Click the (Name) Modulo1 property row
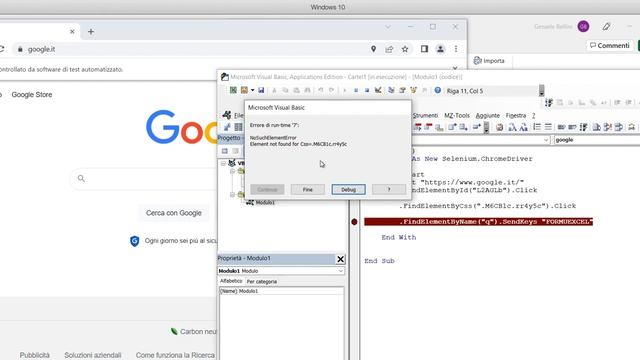The width and height of the screenshot is (640, 360). 281,291
